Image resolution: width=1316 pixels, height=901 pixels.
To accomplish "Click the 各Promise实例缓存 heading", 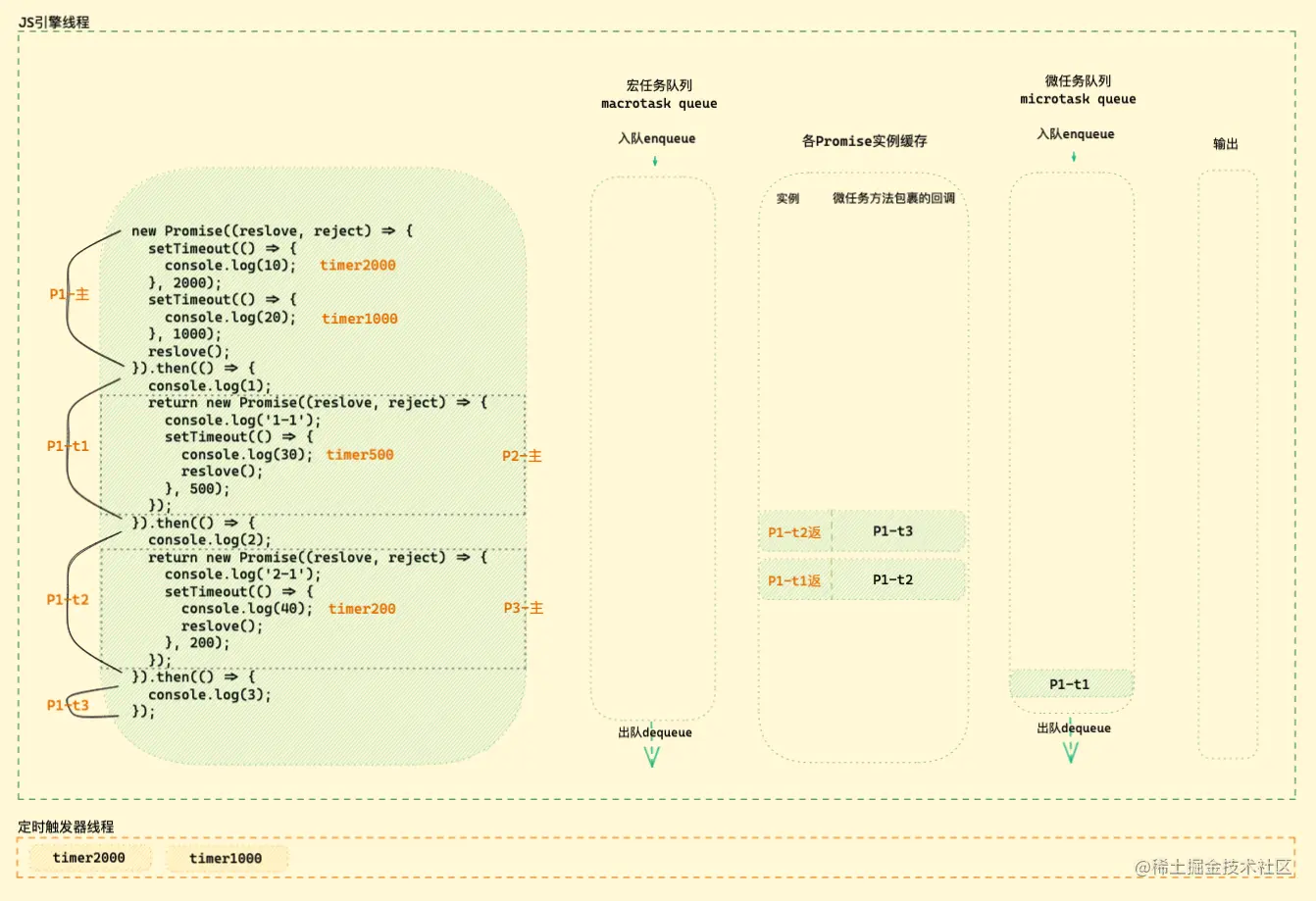I will click(x=864, y=141).
